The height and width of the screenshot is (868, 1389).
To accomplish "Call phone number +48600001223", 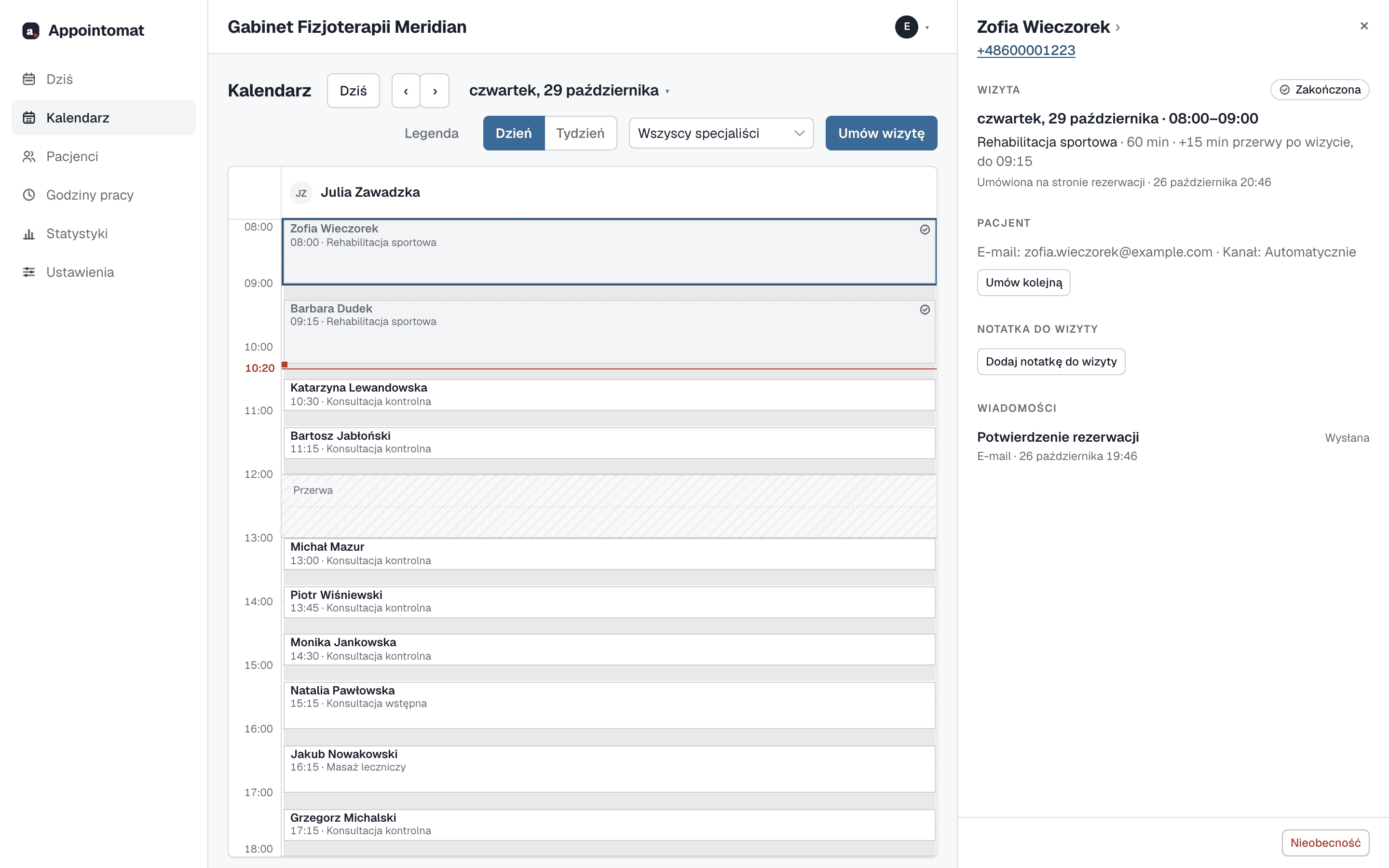I will [1026, 51].
